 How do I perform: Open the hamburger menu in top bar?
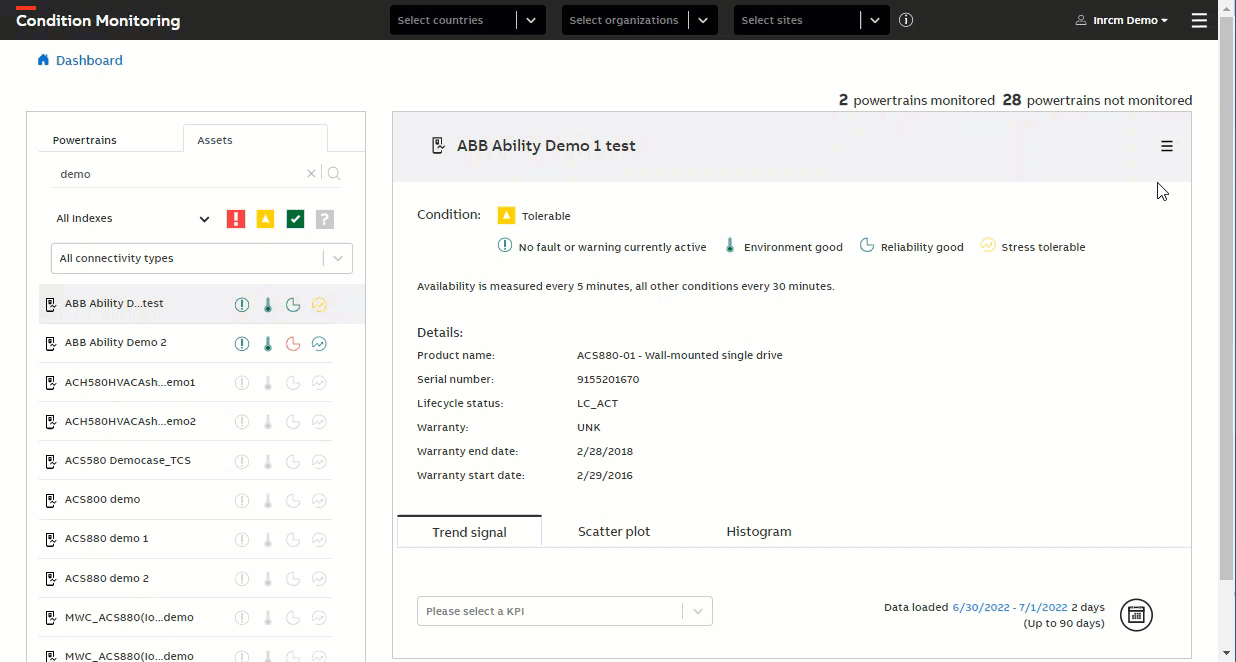tap(1199, 20)
